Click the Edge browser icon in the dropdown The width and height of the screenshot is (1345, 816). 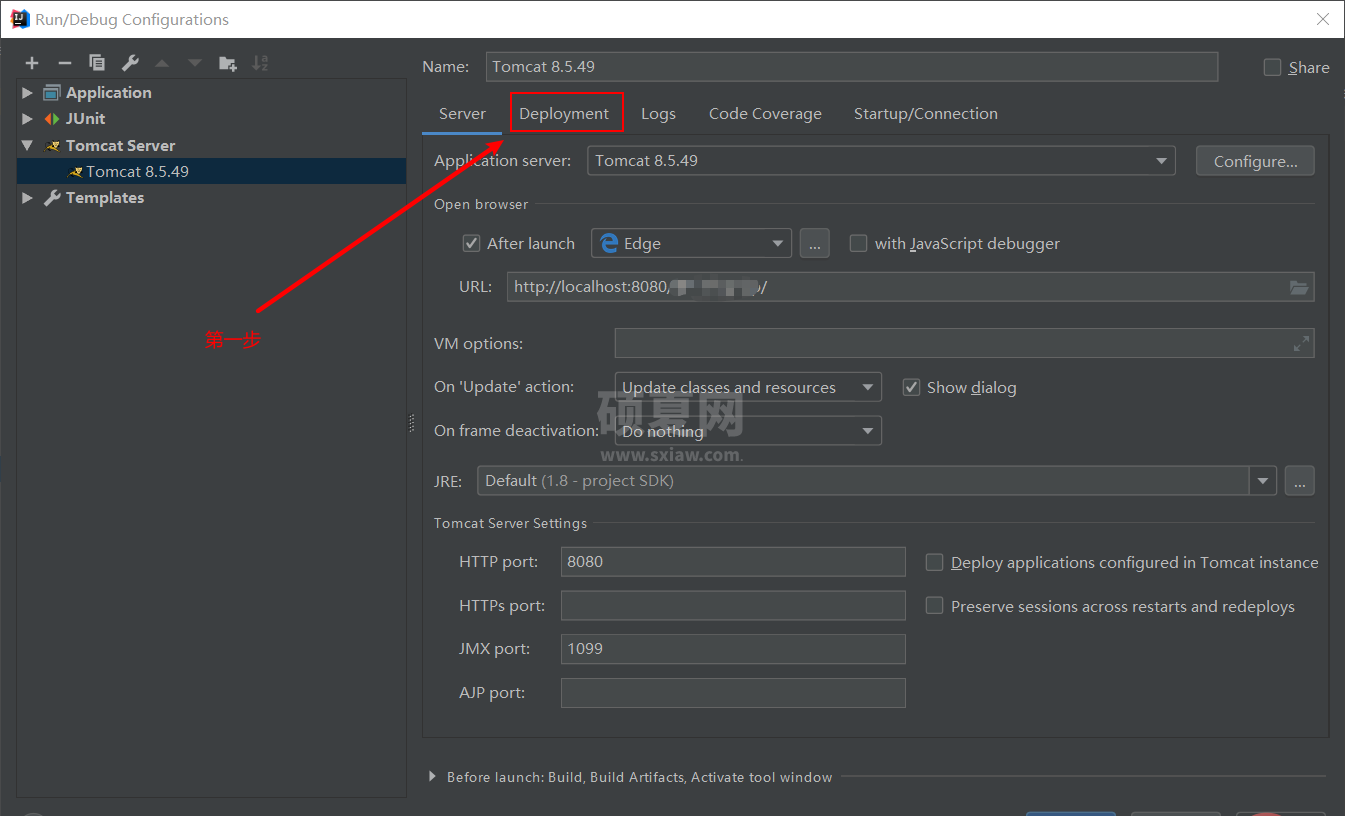[609, 243]
